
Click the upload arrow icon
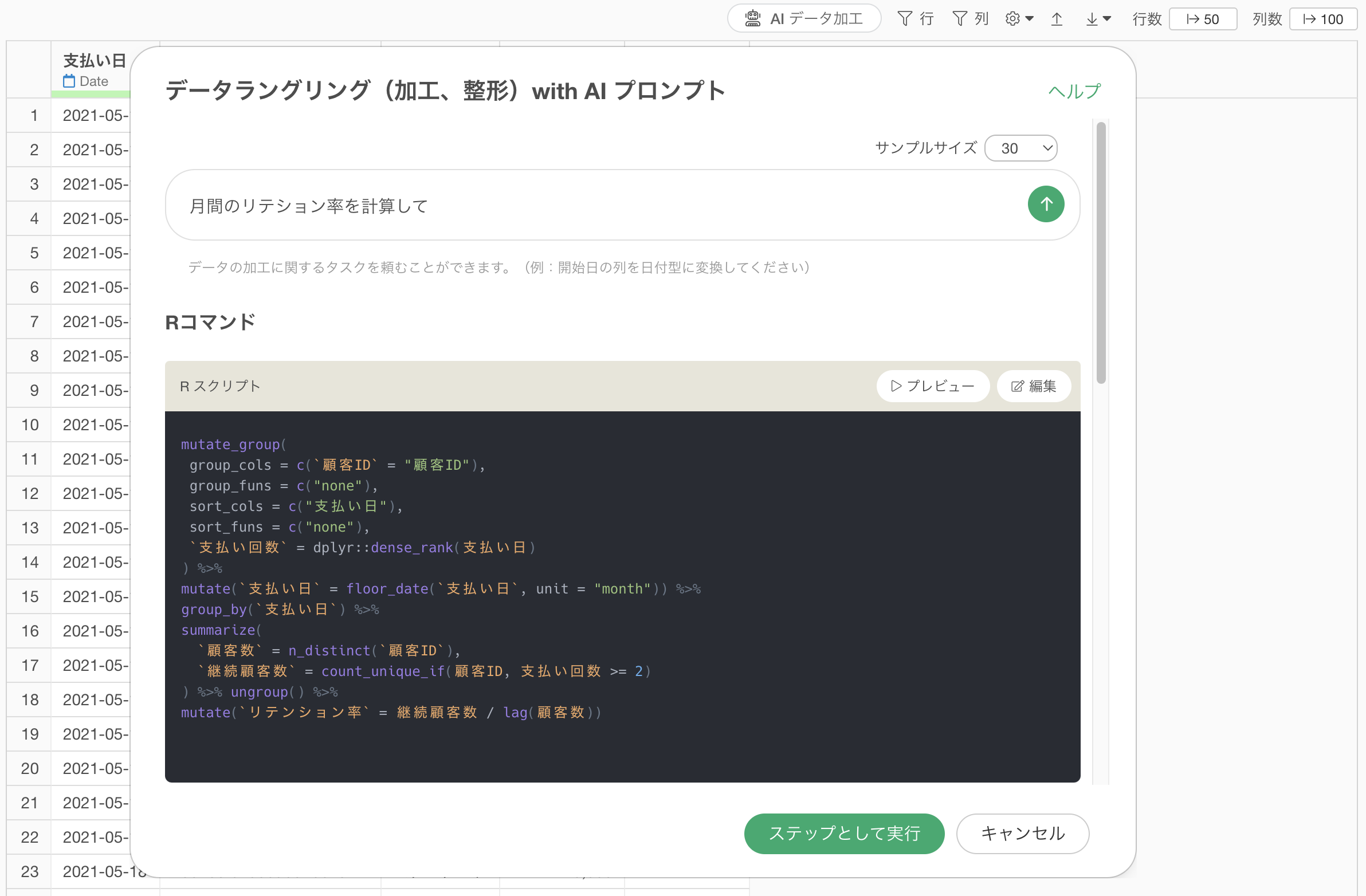pyautogui.click(x=1057, y=19)
